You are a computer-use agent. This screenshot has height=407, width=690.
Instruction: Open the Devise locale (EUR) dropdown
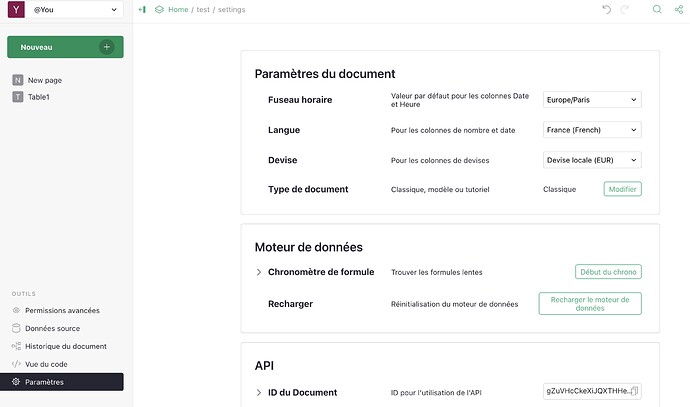tap(591, 160)
